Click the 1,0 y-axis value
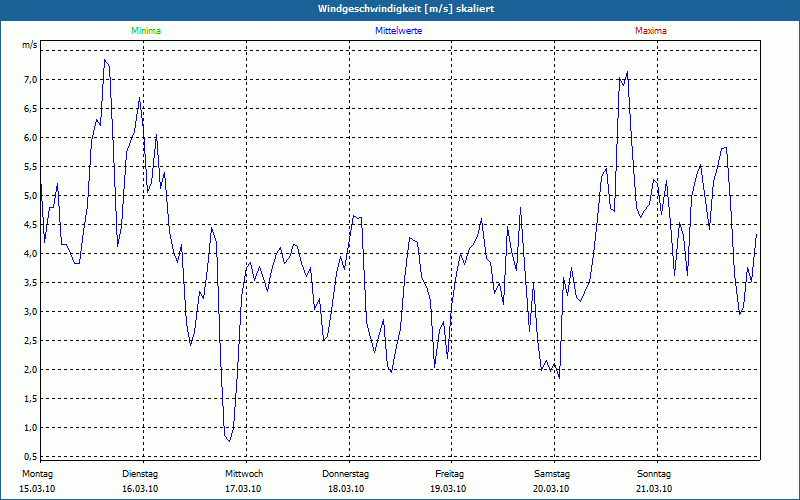 [30, 428]
